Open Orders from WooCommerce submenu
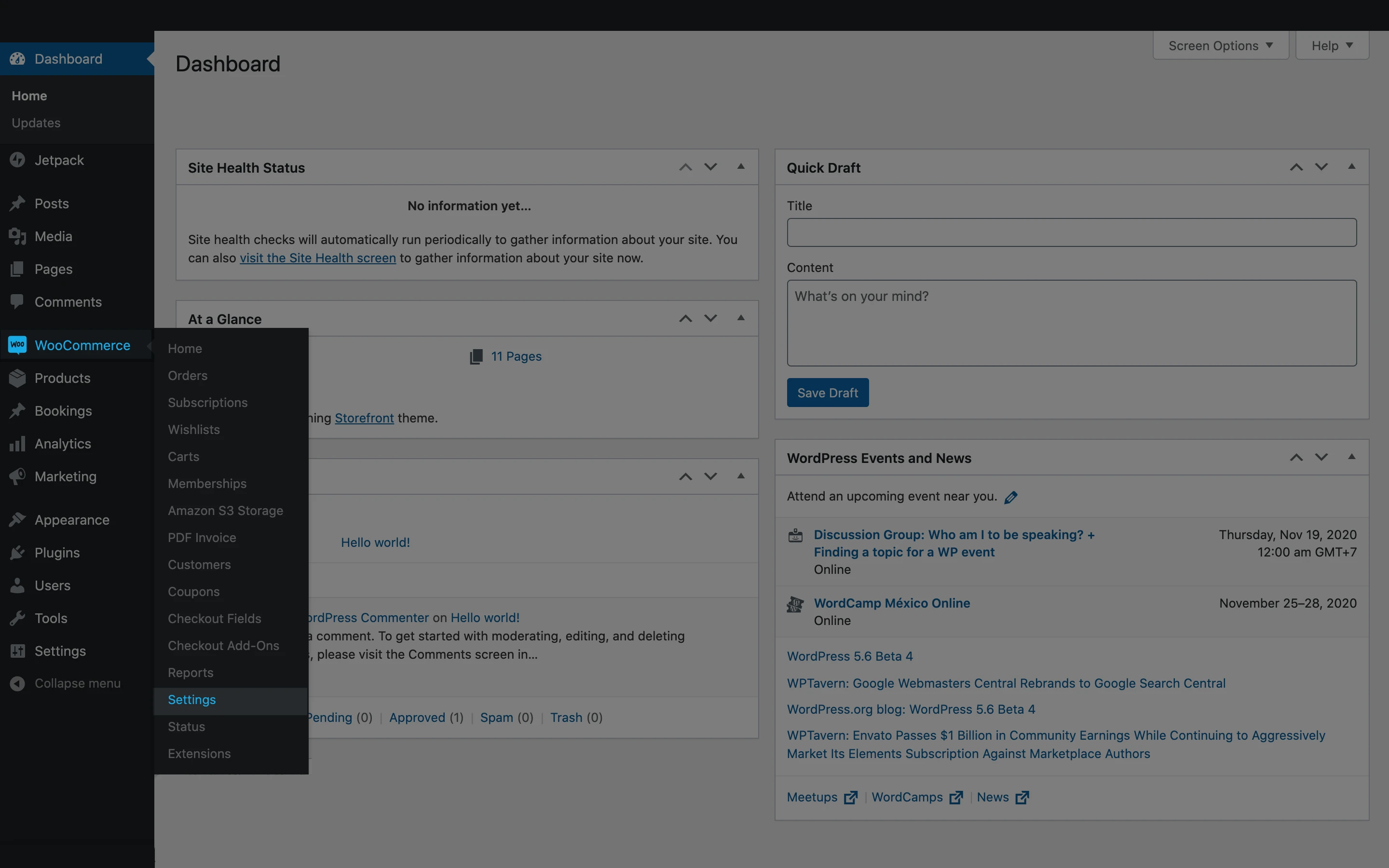Viewport: 1389px width, 868px height. click(x=188, y=376)
